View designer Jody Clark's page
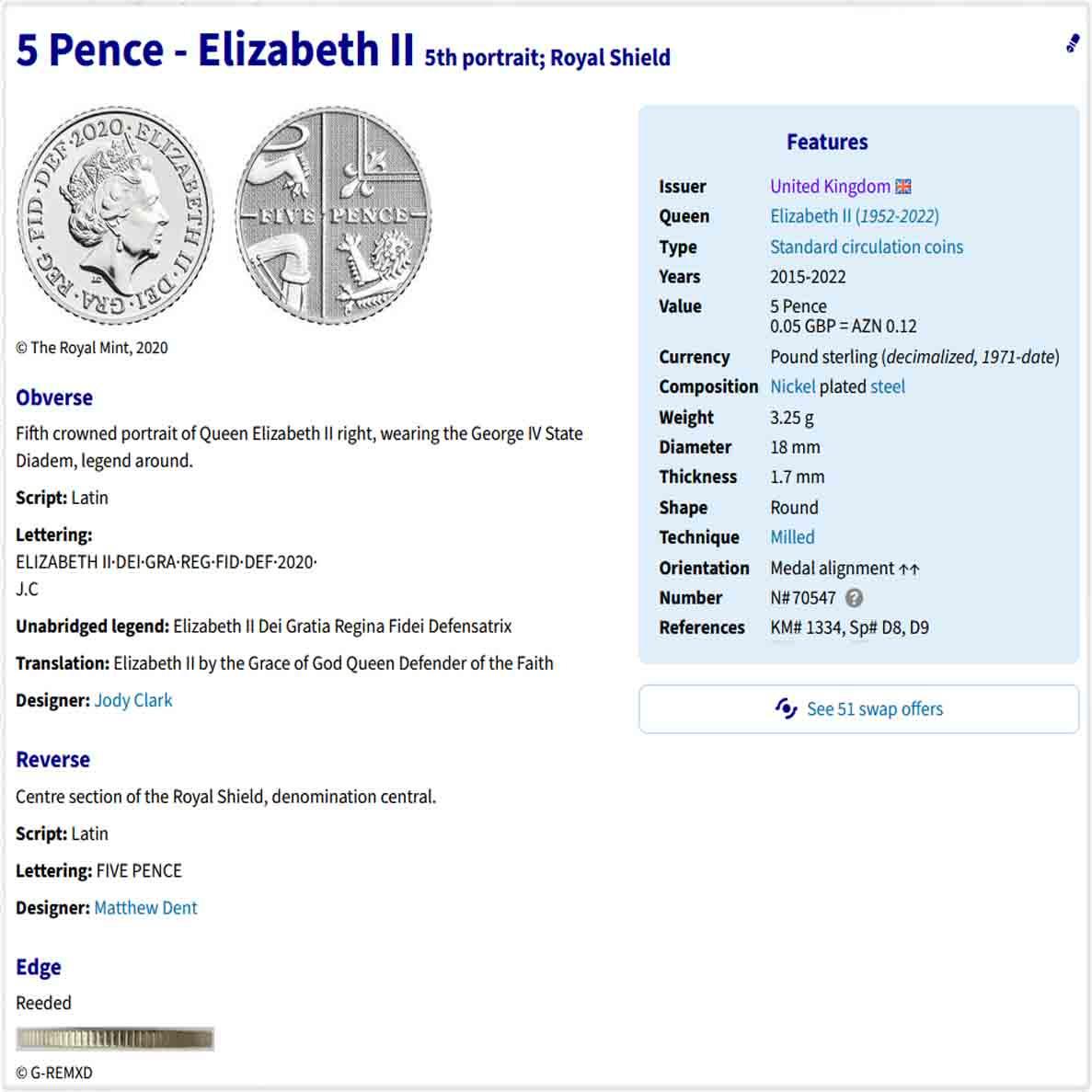The width and height of the screenshot is (1092, 1092). coord(133,700)
